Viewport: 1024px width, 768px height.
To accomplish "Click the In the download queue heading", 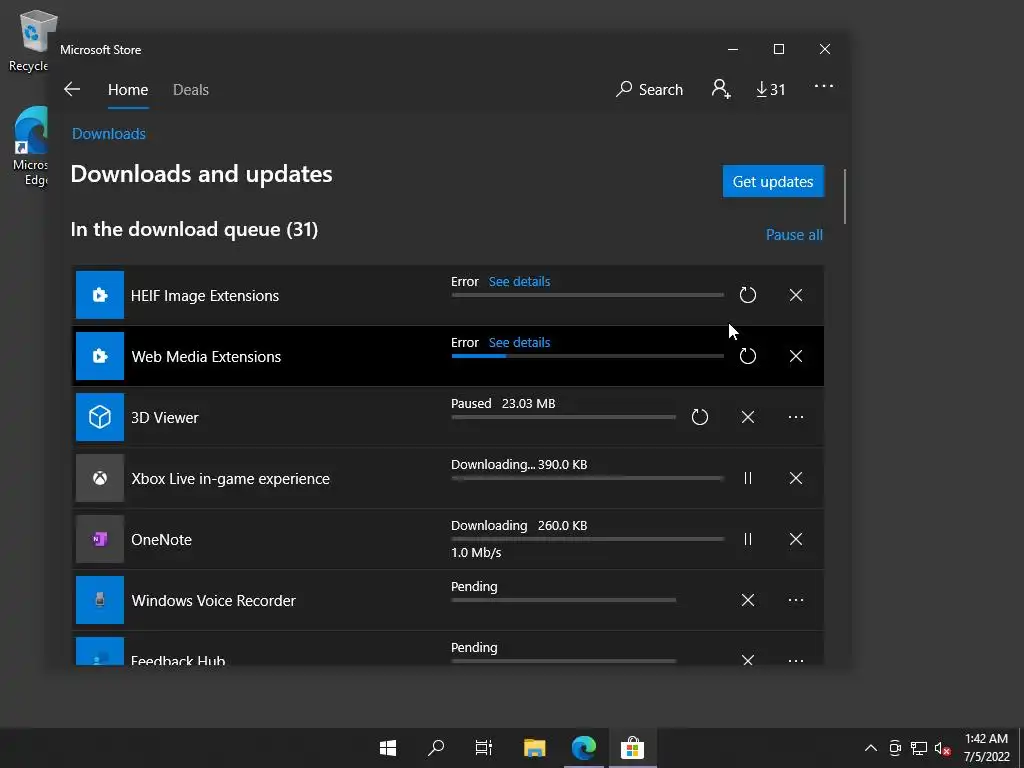I will 194,229.
